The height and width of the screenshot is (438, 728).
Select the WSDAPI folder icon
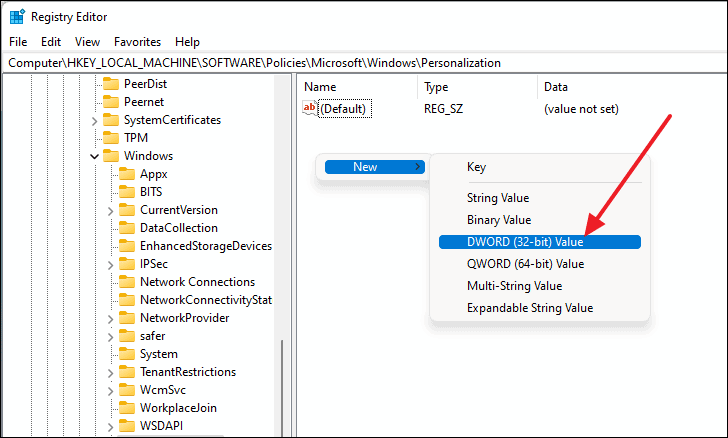[127, 426]
